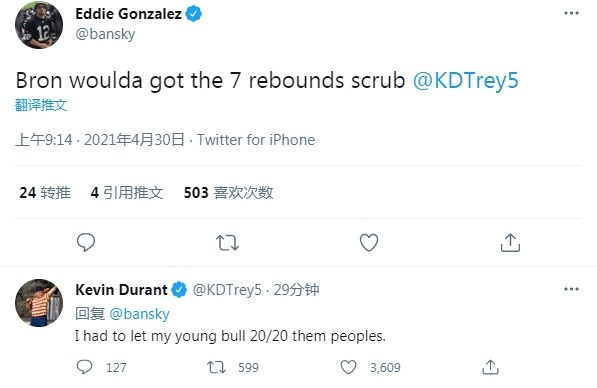This screenshot has width=597, height=388.
Task: View the 503 喜欢次数 likes list
Action: (228, 193)
